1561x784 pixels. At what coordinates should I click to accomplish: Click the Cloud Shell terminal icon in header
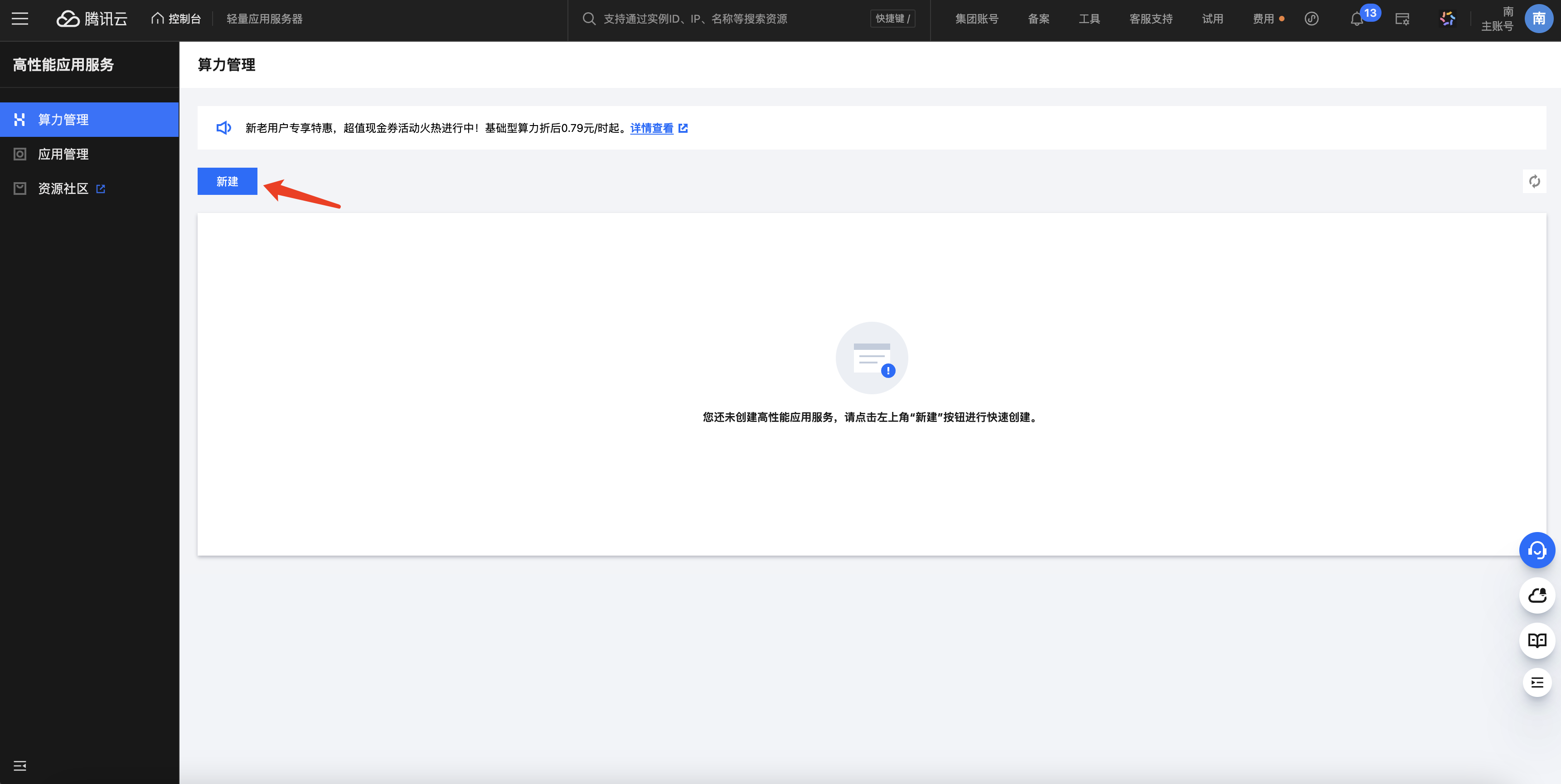1402,19
